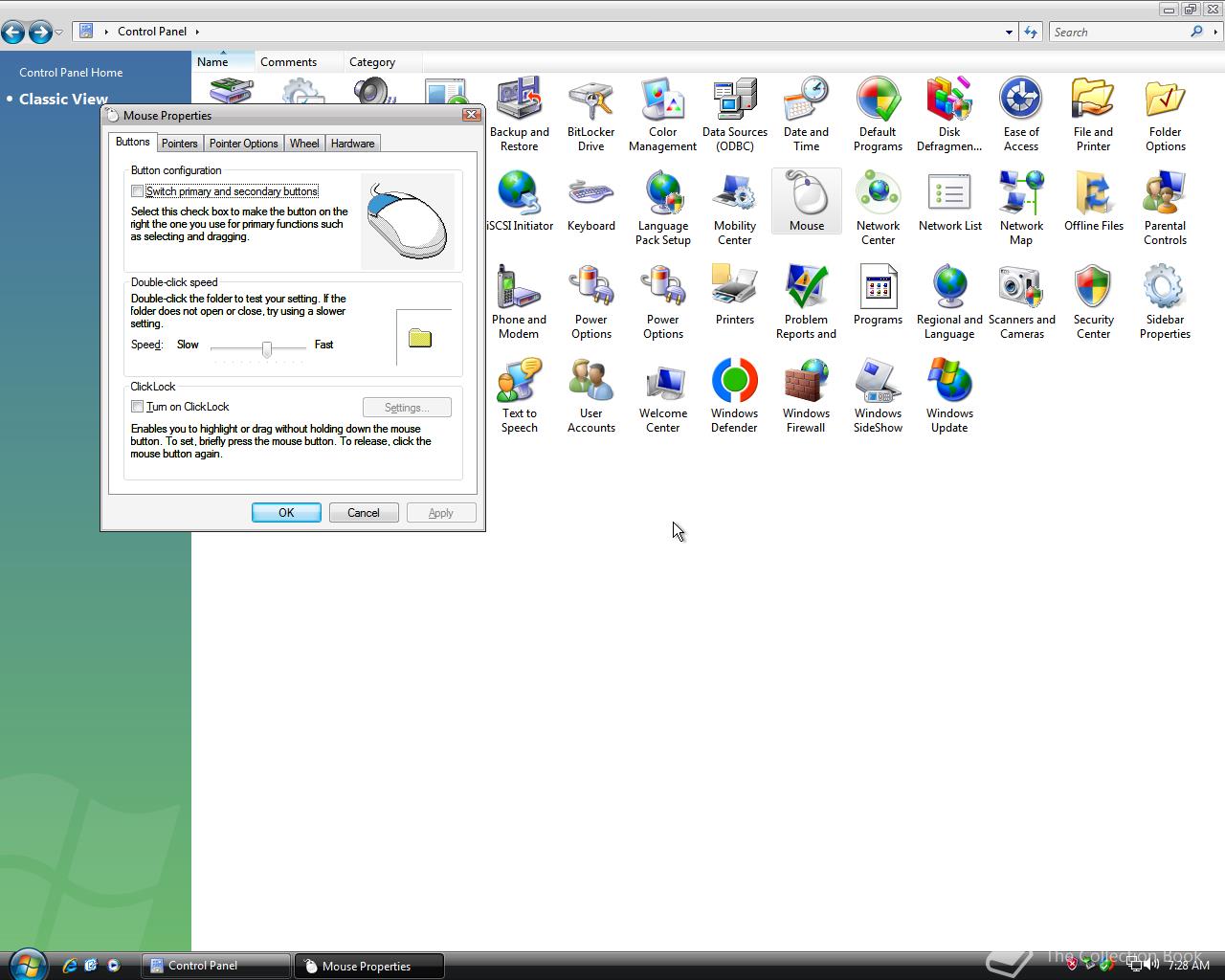Viewport: 1225px width, 980px height.
Task: Open Backup and Restore item
Action: (519, 115)
